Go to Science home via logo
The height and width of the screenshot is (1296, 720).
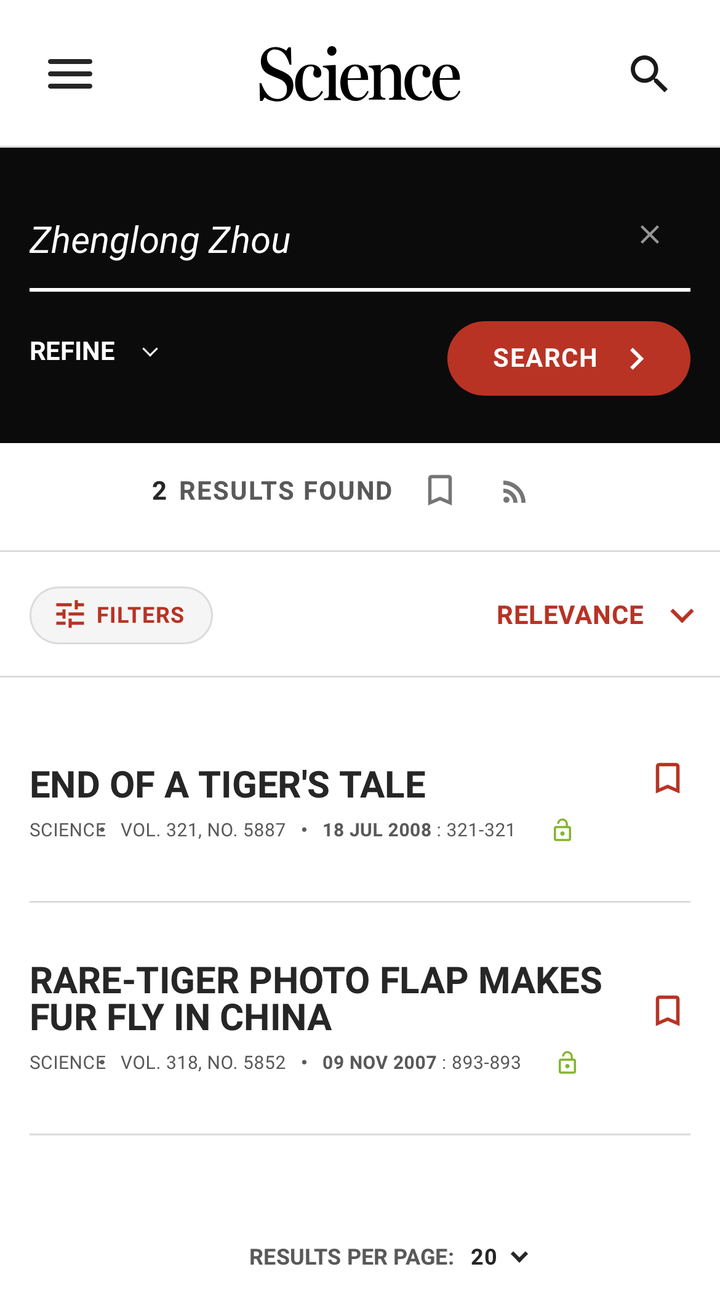click(x=360, y=74)
